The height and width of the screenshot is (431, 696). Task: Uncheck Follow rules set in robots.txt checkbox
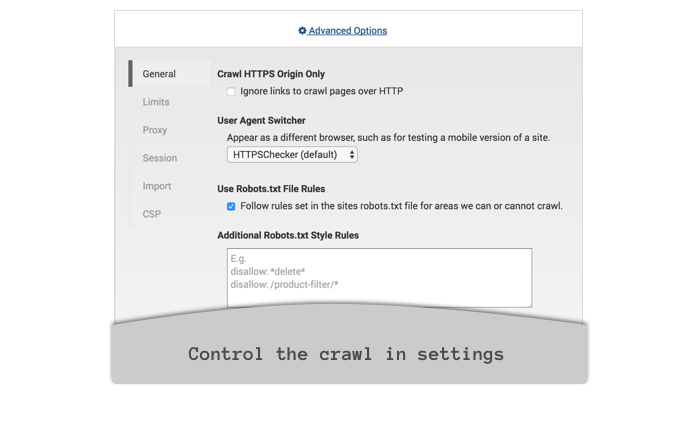click(231, 206)
